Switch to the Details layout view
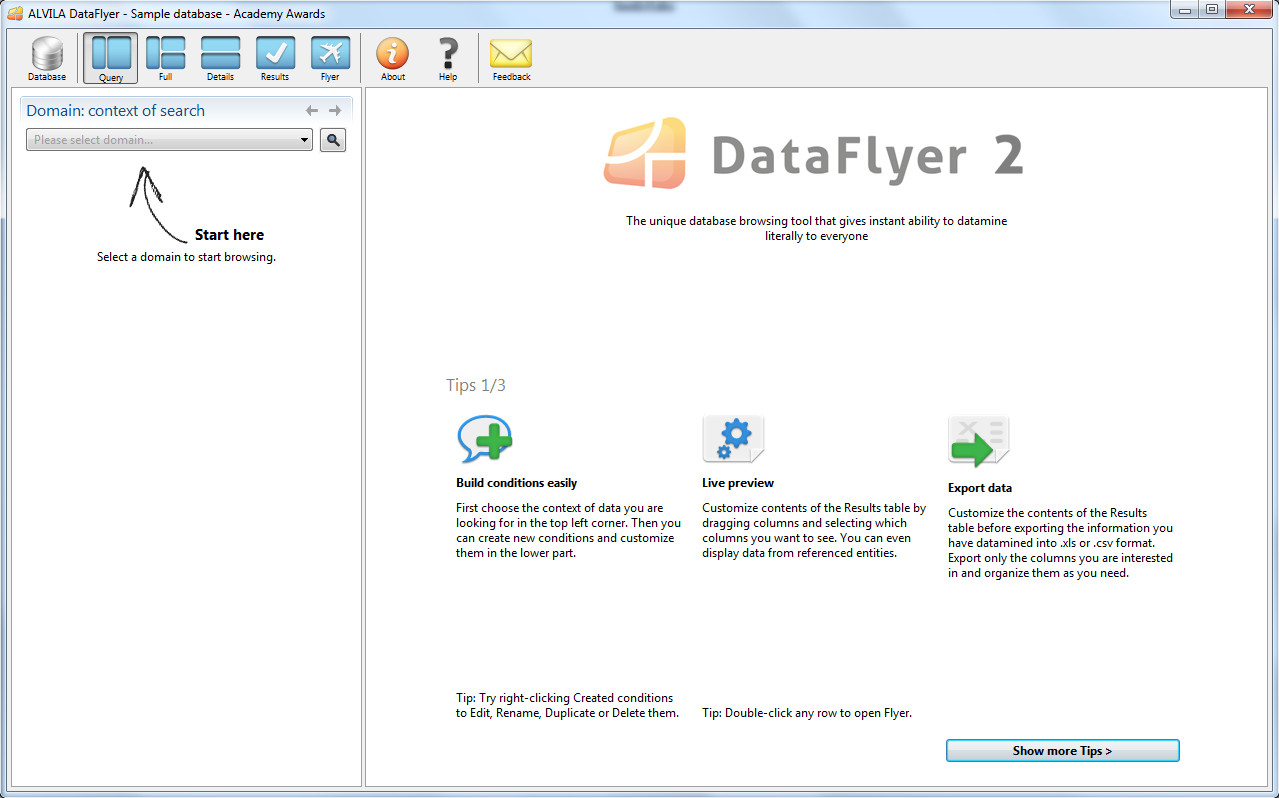The image size is (1279, 798). point(220,59)
